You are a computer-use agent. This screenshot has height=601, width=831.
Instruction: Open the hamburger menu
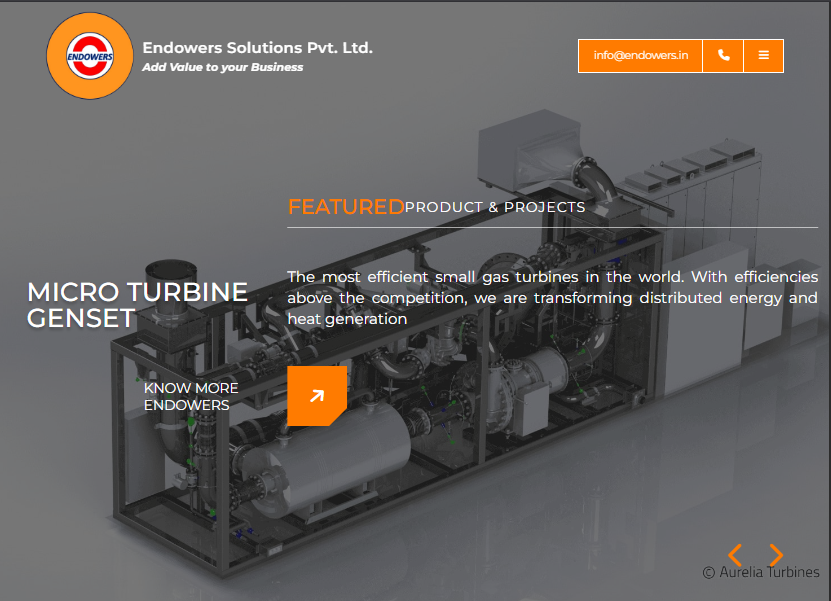tap(763, 56)
